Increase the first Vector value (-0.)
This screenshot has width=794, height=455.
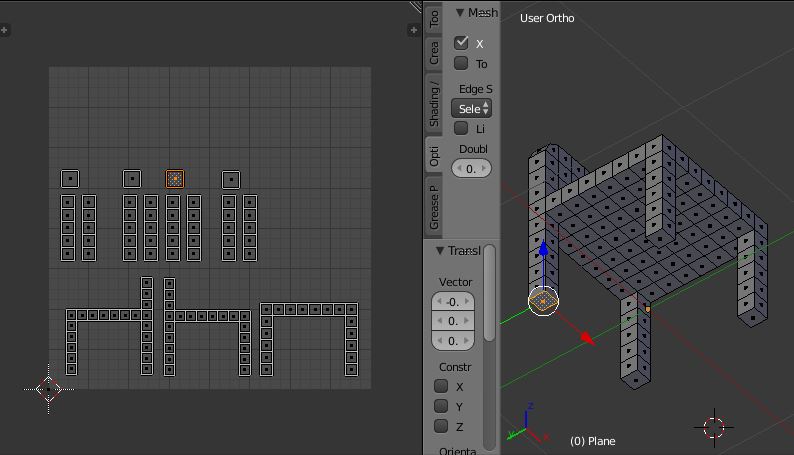click(x=467, y=302)
